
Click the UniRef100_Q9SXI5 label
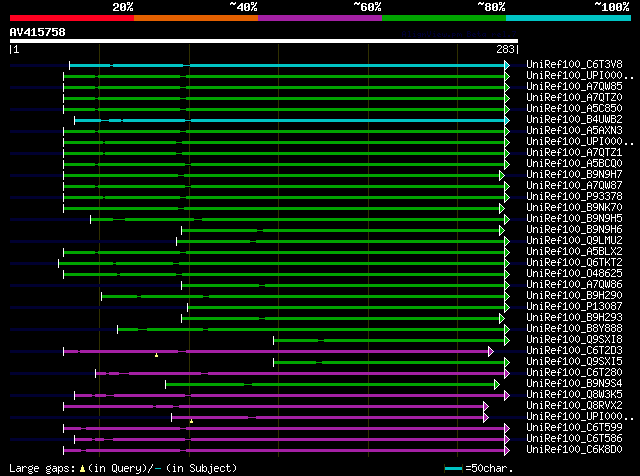tap(574, 362)
